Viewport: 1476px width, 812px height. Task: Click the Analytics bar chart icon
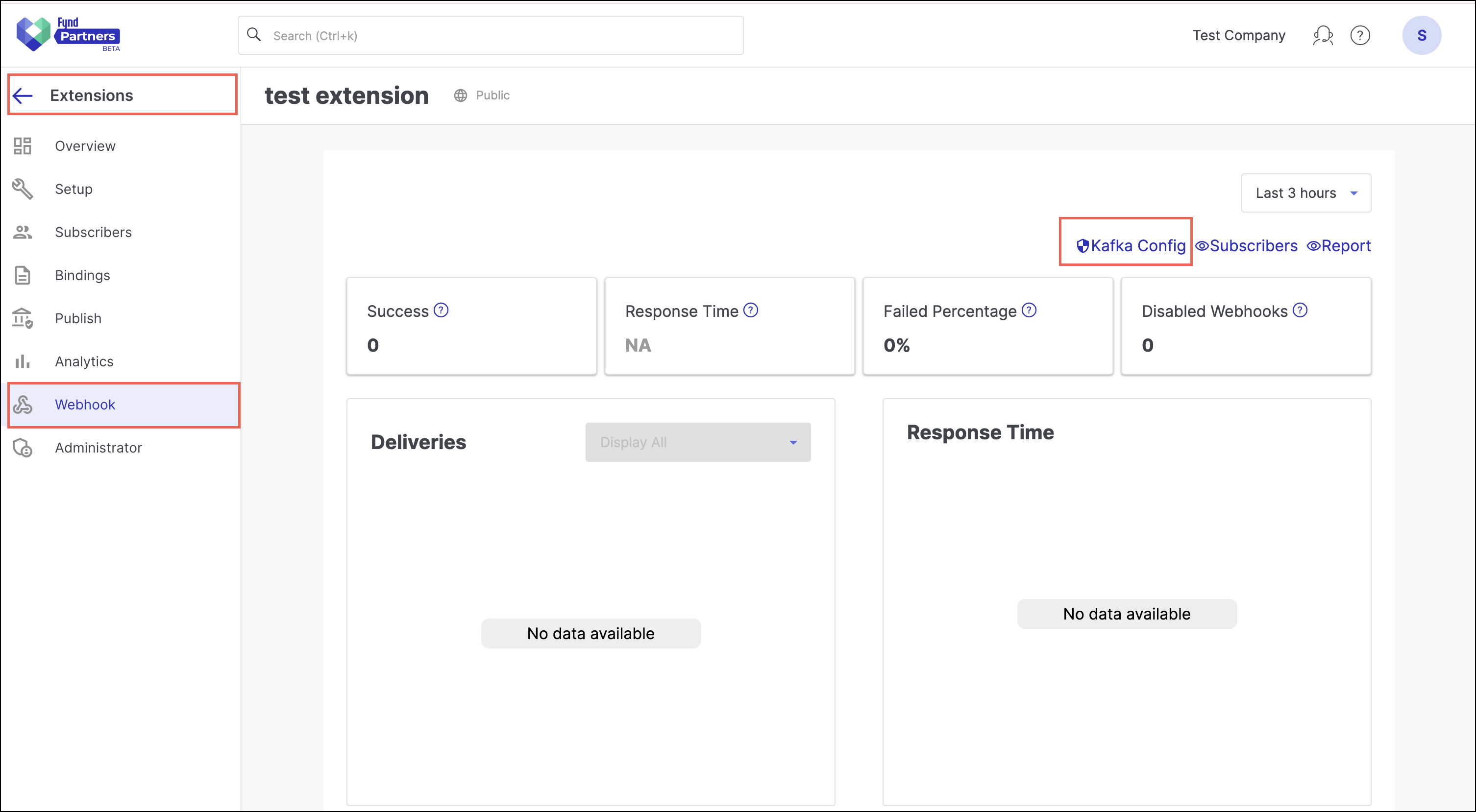(23, 361)
